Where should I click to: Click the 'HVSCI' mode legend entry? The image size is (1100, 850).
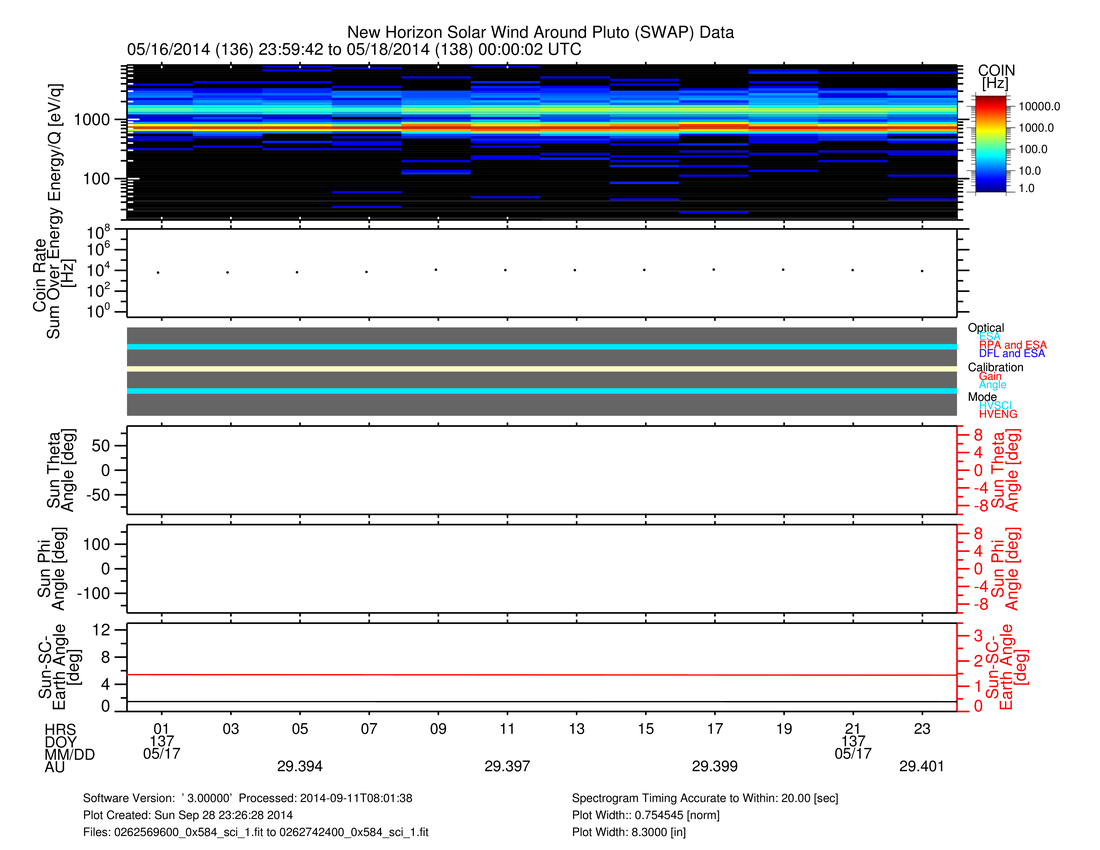pyautogui.click(x=999, y=405)
